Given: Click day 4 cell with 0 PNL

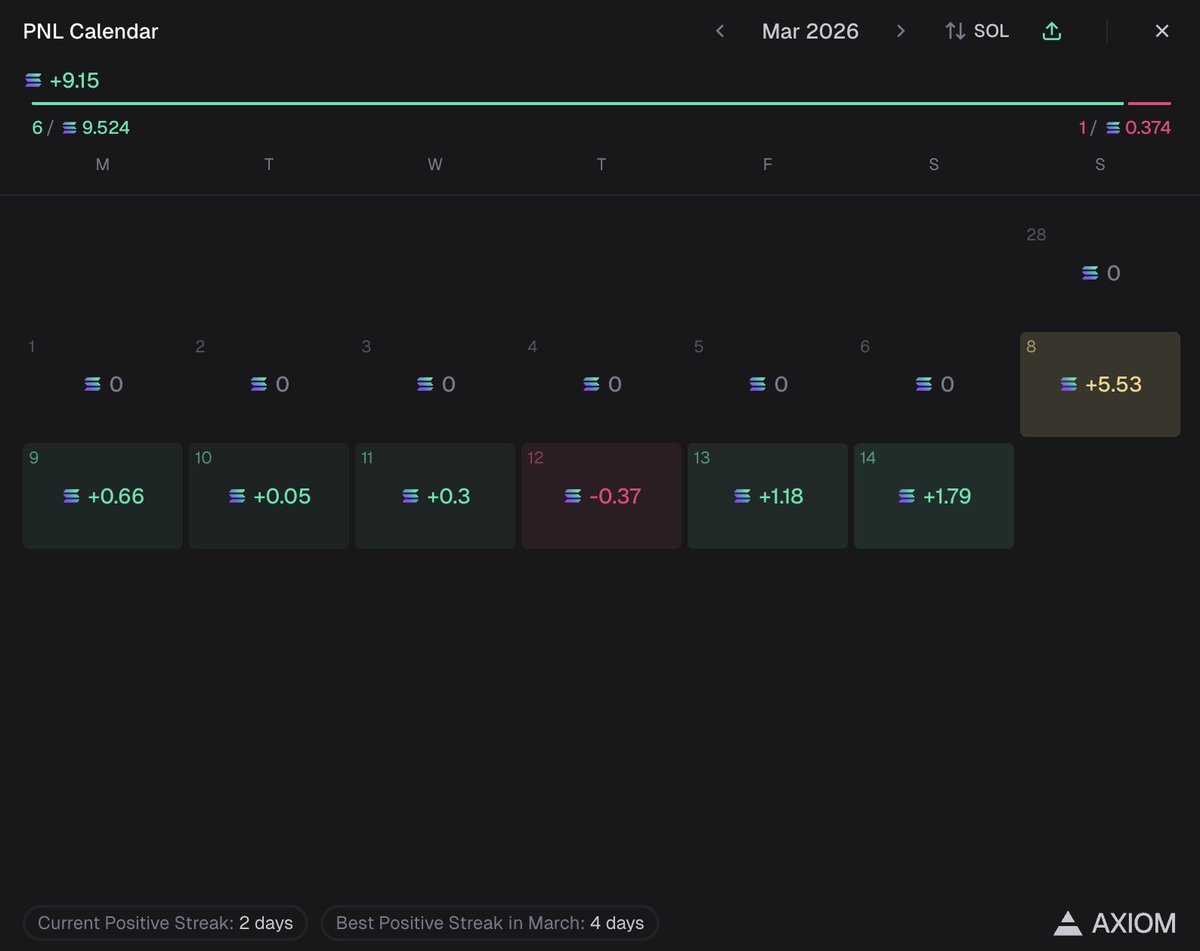Looking at the screenshot, I should (x=601, y=384).
